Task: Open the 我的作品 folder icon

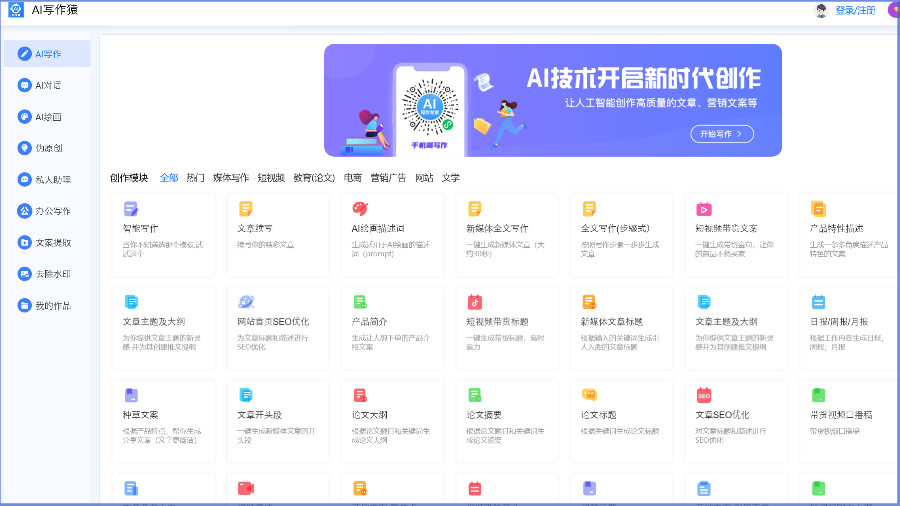Action: click(24, 306)
